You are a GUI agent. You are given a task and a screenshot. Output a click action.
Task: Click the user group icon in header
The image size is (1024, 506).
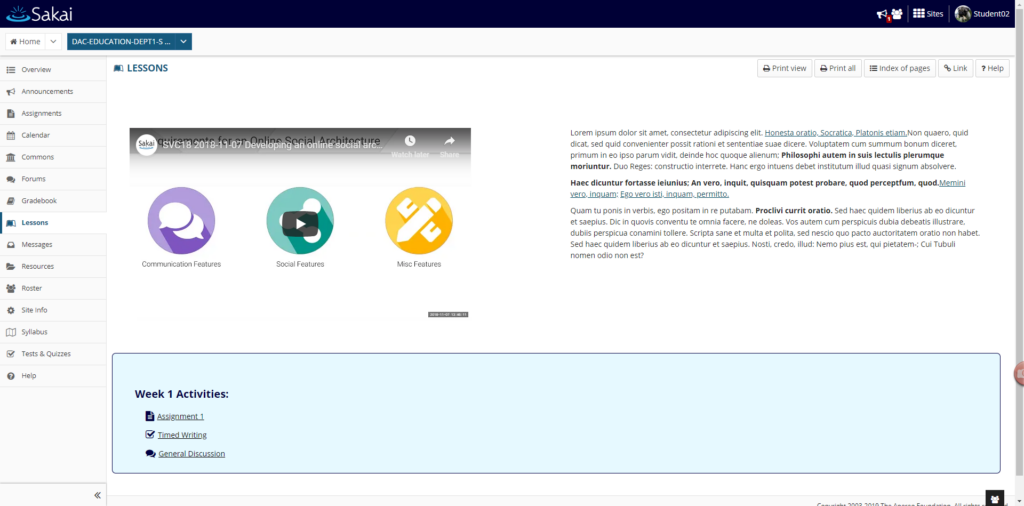(897, 14)
